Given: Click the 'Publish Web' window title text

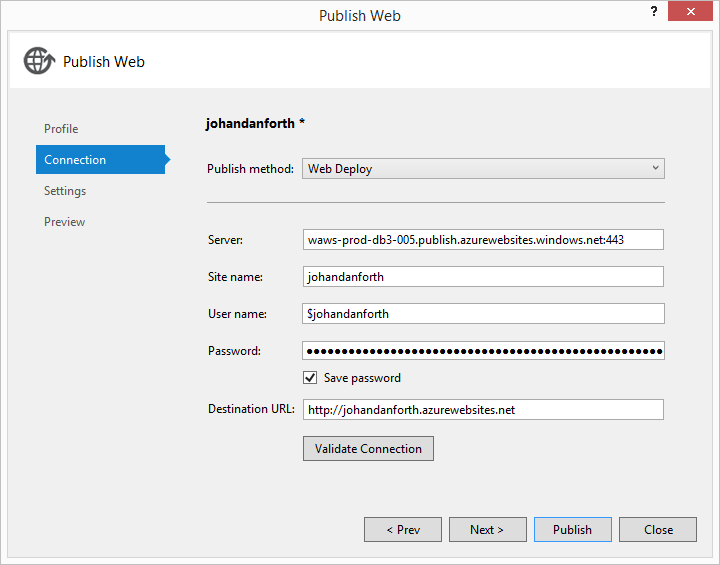Looking at the screenshot, I should point(360,16).
